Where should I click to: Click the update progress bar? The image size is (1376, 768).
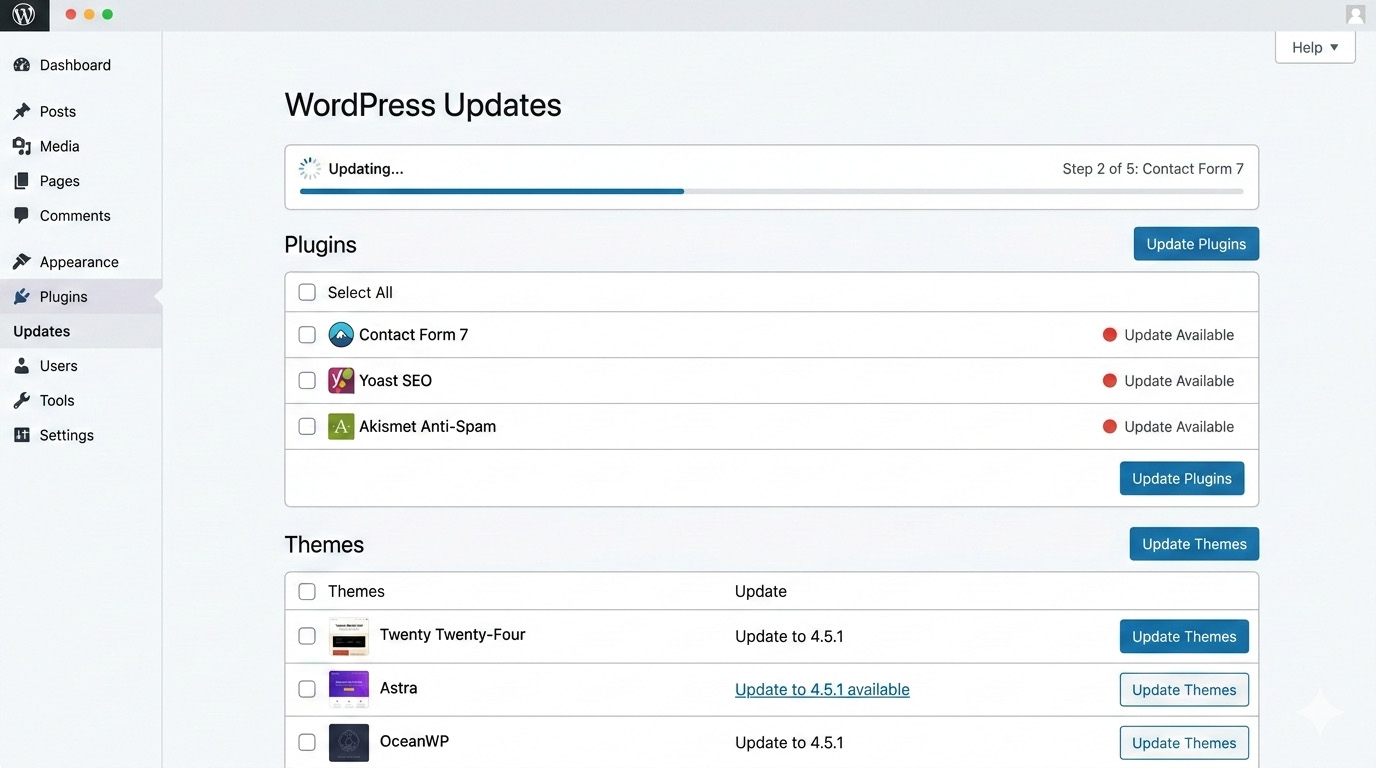771,191
